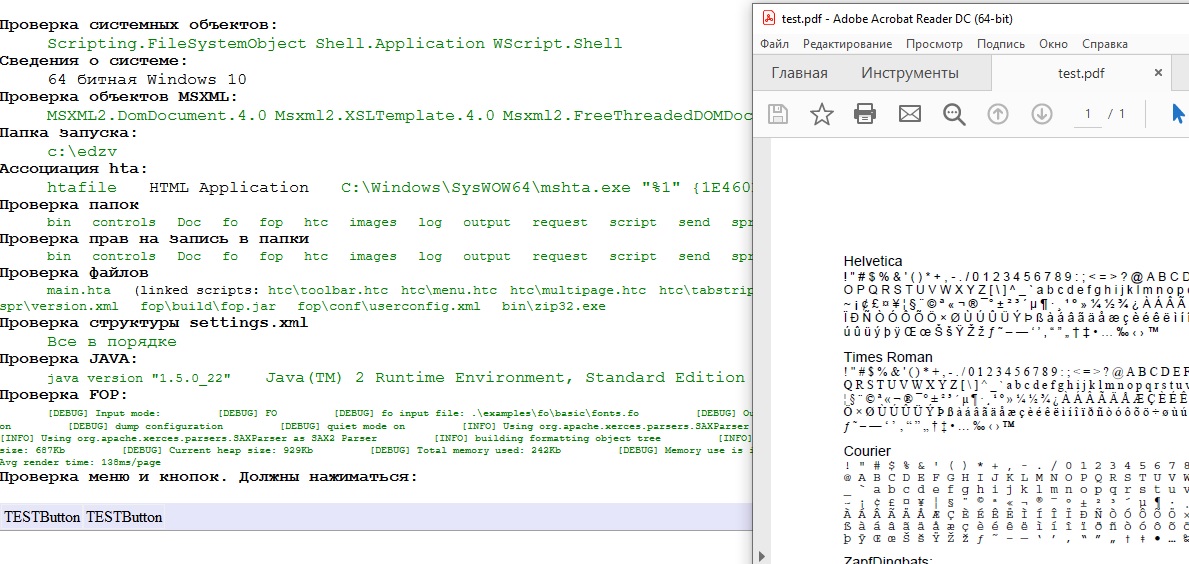
Task: Click 'Все в порядке' status text
Action: pos(111,342)
